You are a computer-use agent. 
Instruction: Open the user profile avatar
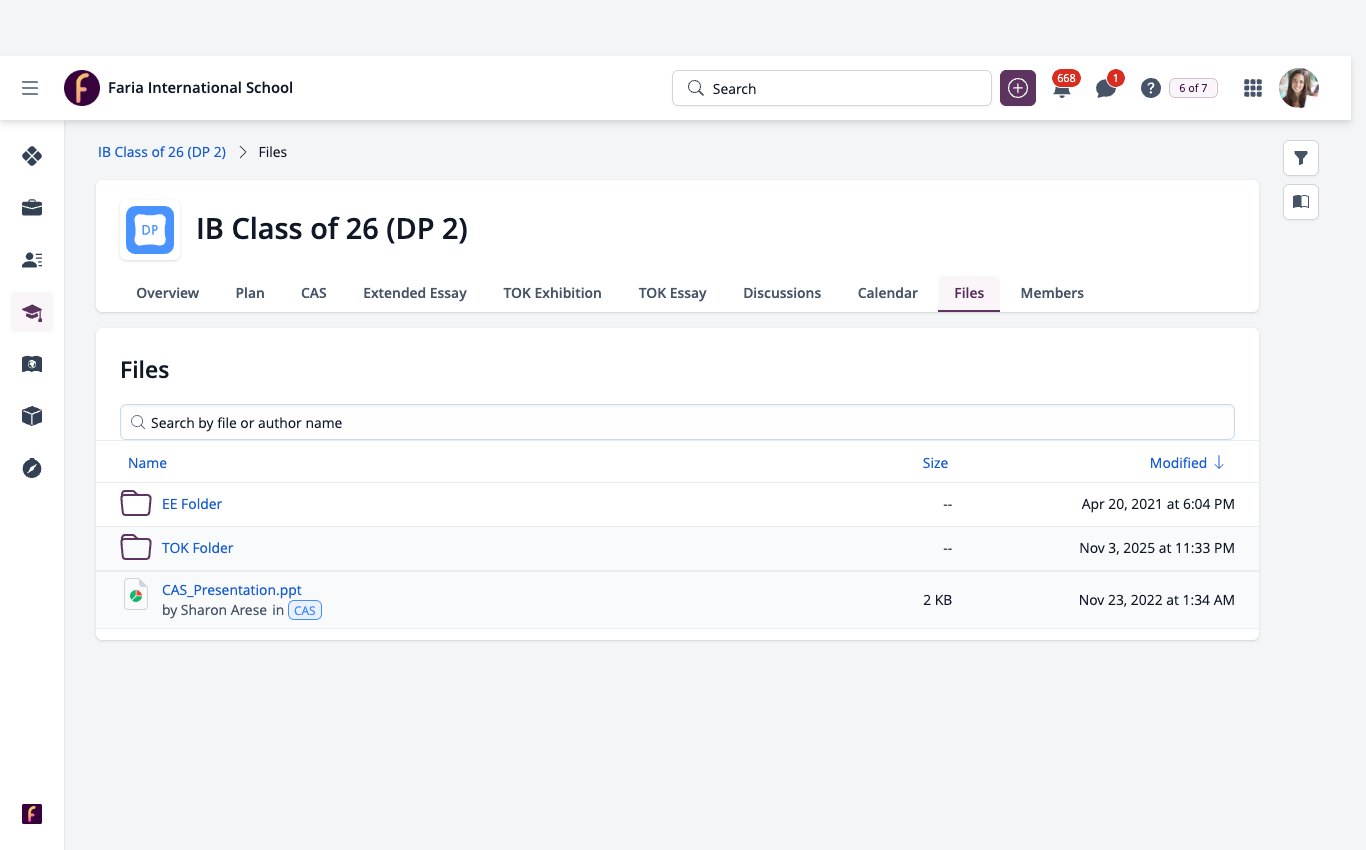coord(1299,88)
